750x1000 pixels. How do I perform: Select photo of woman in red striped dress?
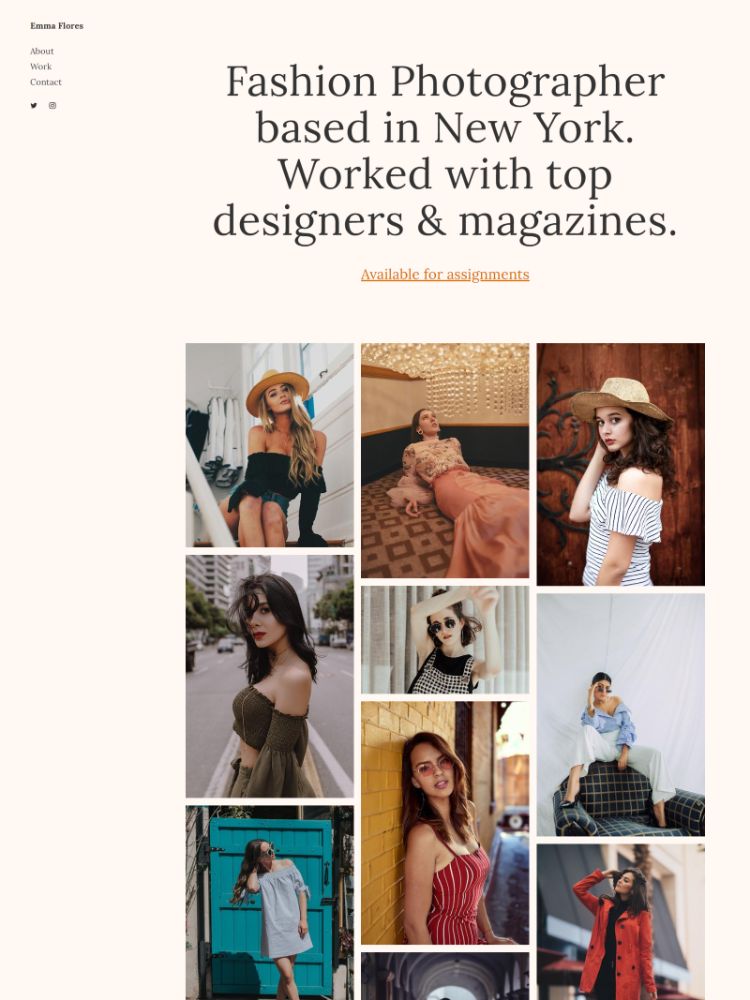(445, 823)
